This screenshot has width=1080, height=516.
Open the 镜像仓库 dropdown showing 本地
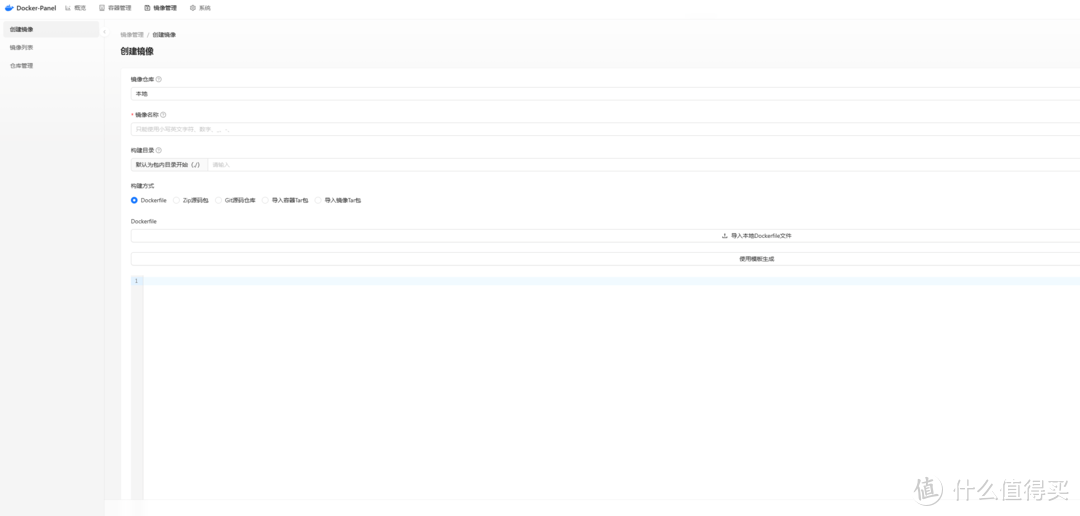pos(600,94)
